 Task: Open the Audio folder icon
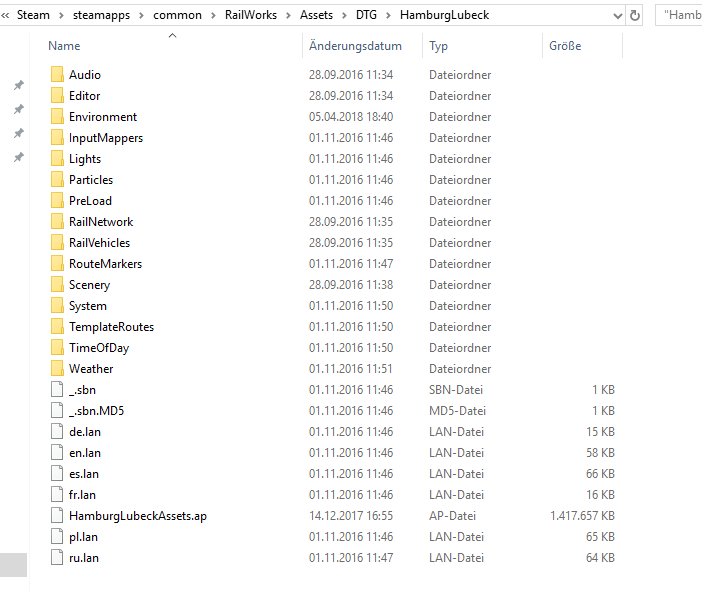coord(57,74)
